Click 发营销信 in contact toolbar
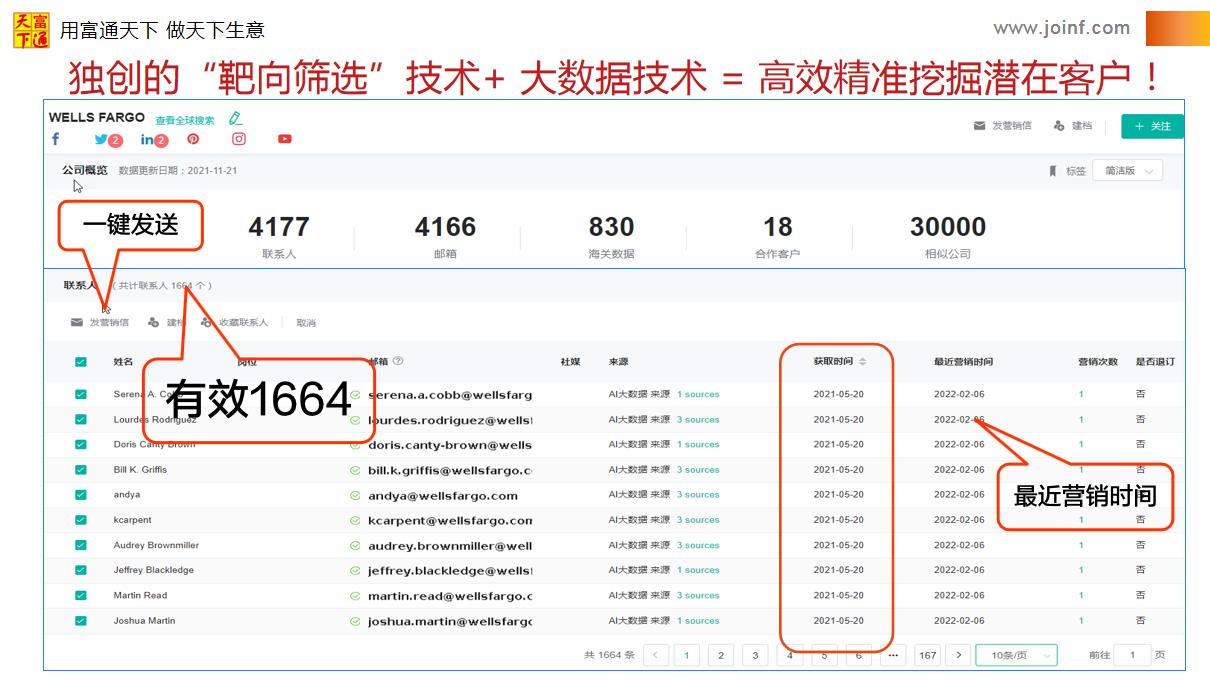 click(100, 323)
